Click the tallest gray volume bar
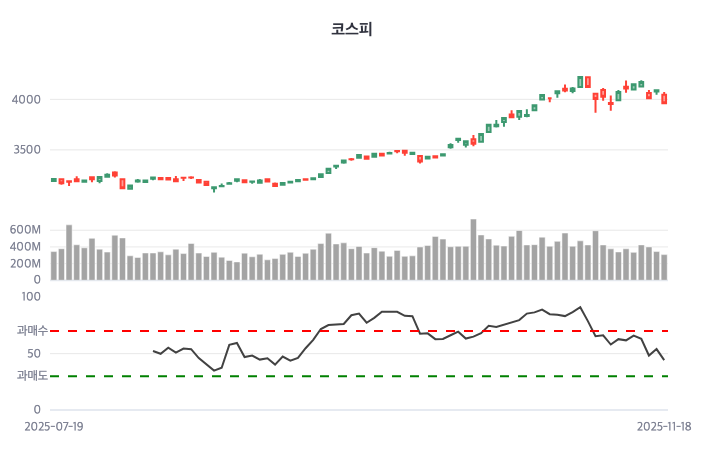Screen dimensions: 704x450 click(x=473, y=250)
